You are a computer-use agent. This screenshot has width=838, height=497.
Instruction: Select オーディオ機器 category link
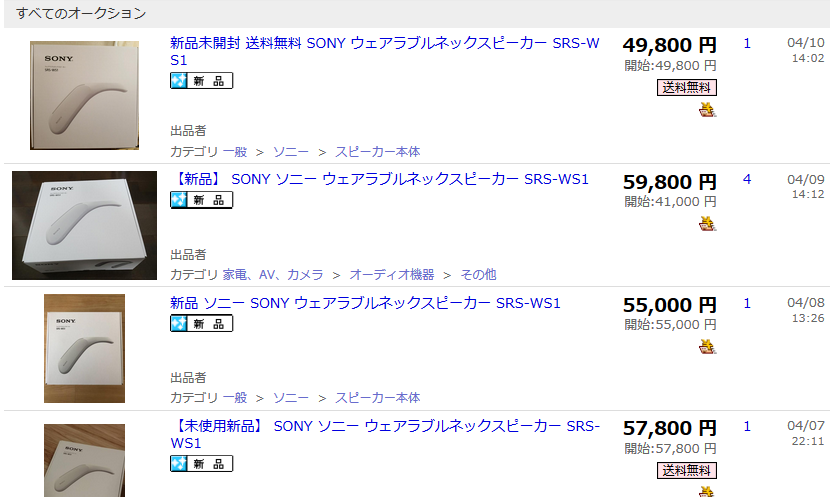392,275
